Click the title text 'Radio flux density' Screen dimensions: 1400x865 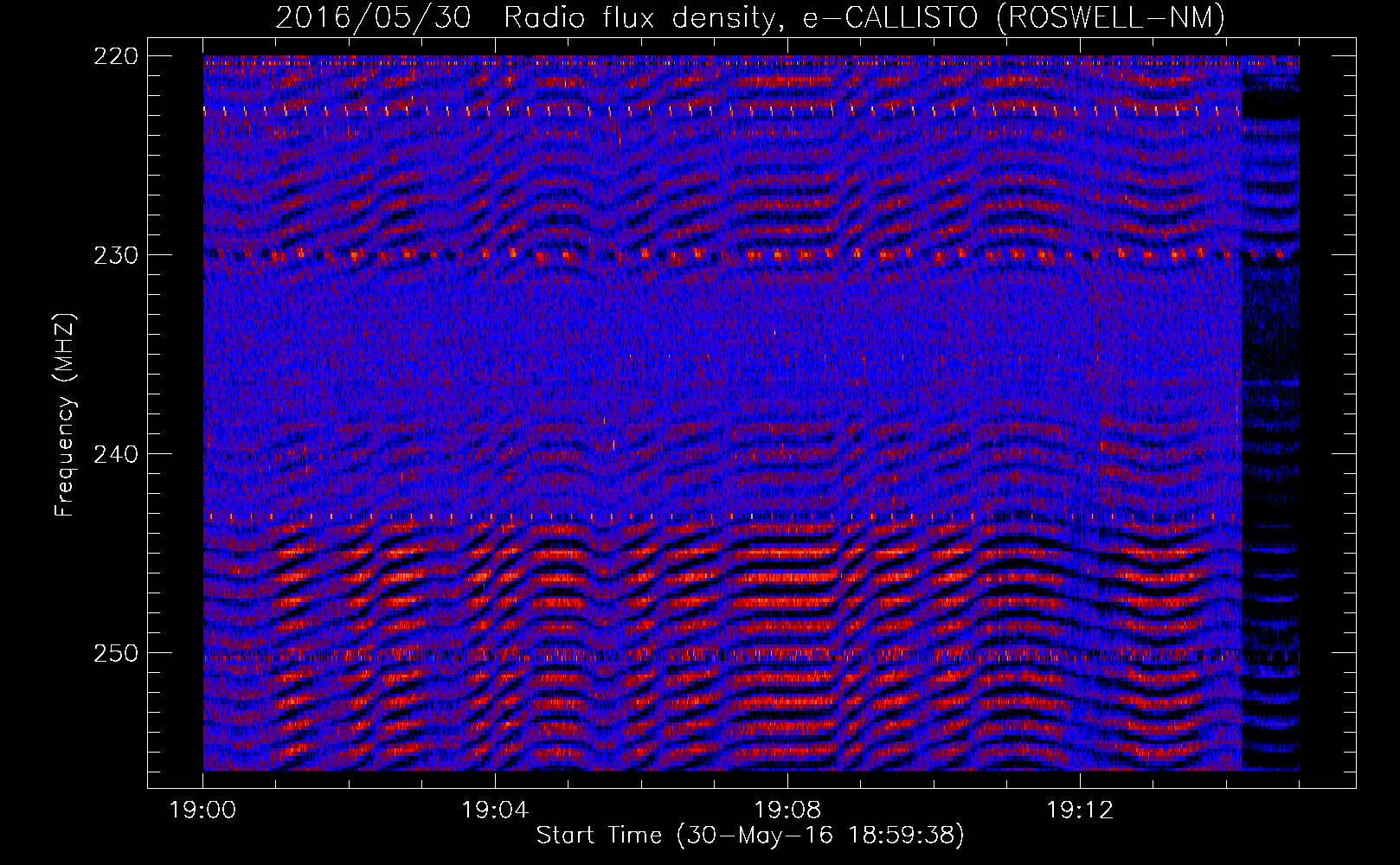[645, 16]
